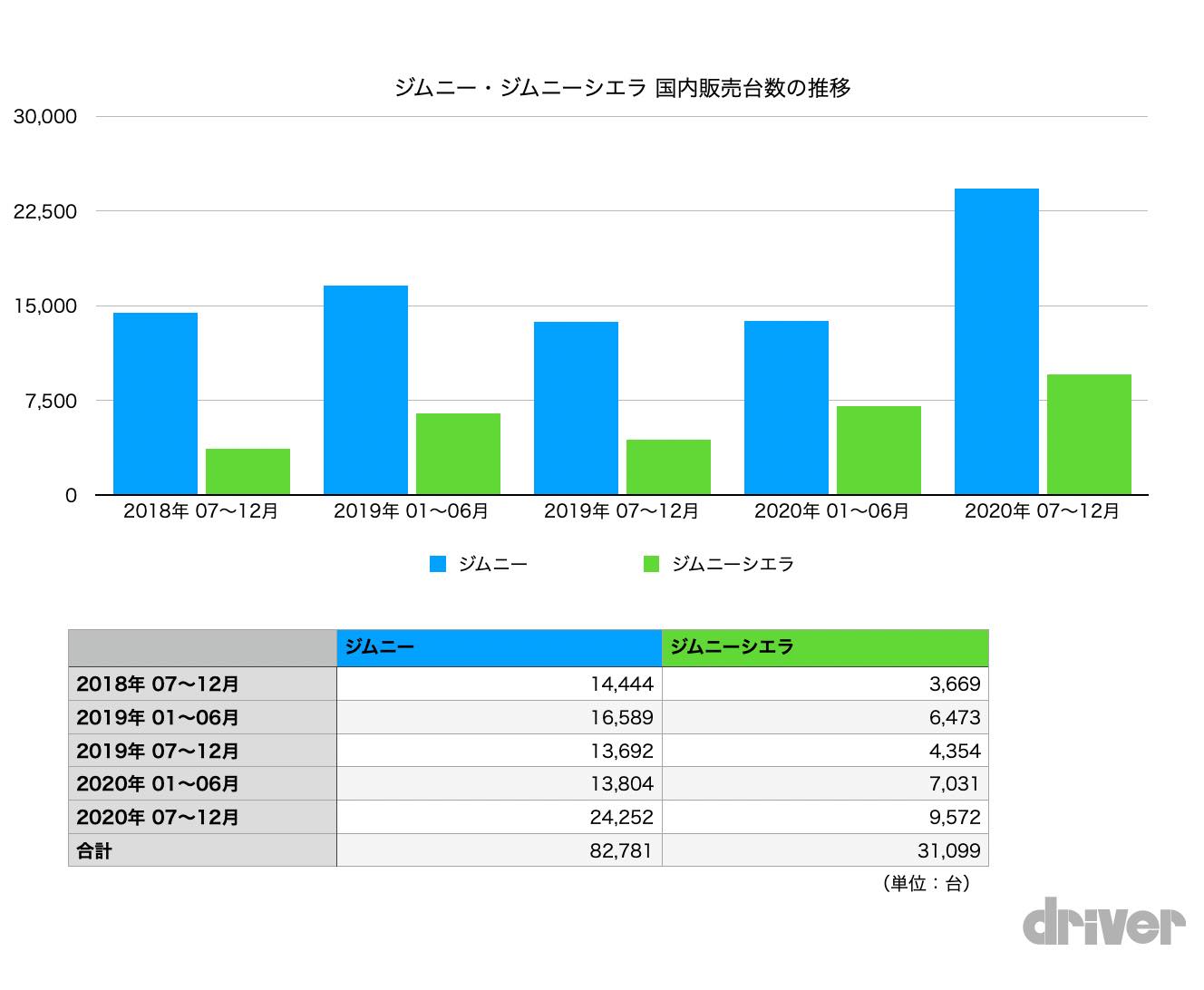Select the green ジムニーシエラ bar for 2018年 07〜12月

click(x=248, y=471)
